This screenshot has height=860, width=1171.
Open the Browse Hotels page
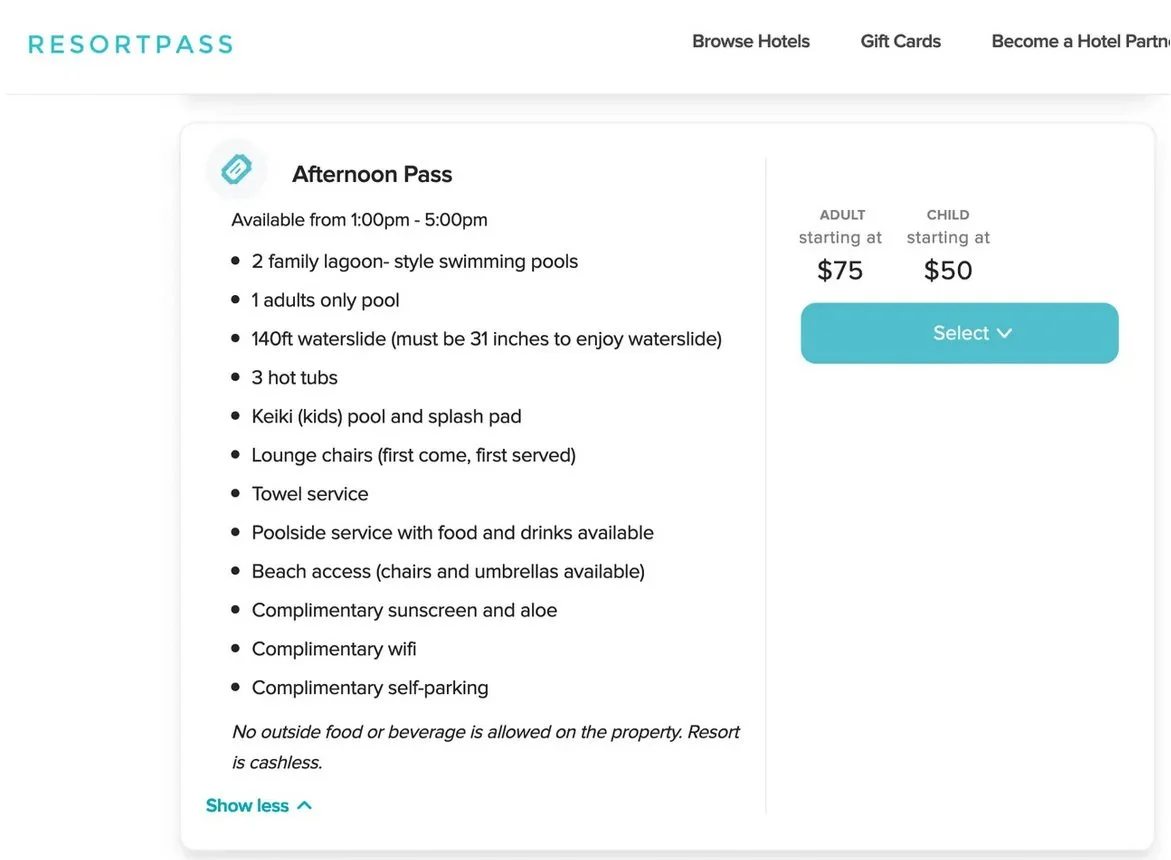751,42
